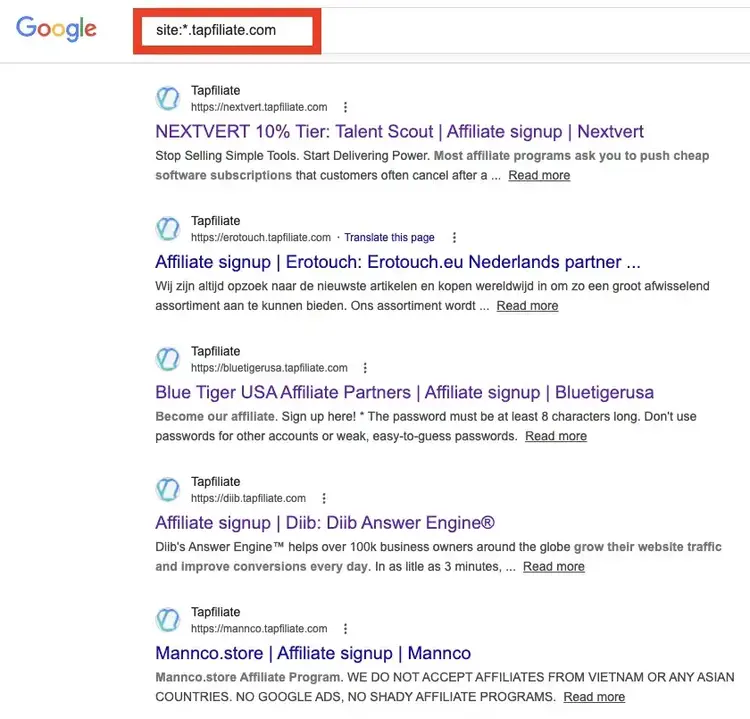Image resolution: width=750 pixels, height=719 pixels.
Task: Click the snippet starting 'Become our affiliate'
Action: point(426,426)
